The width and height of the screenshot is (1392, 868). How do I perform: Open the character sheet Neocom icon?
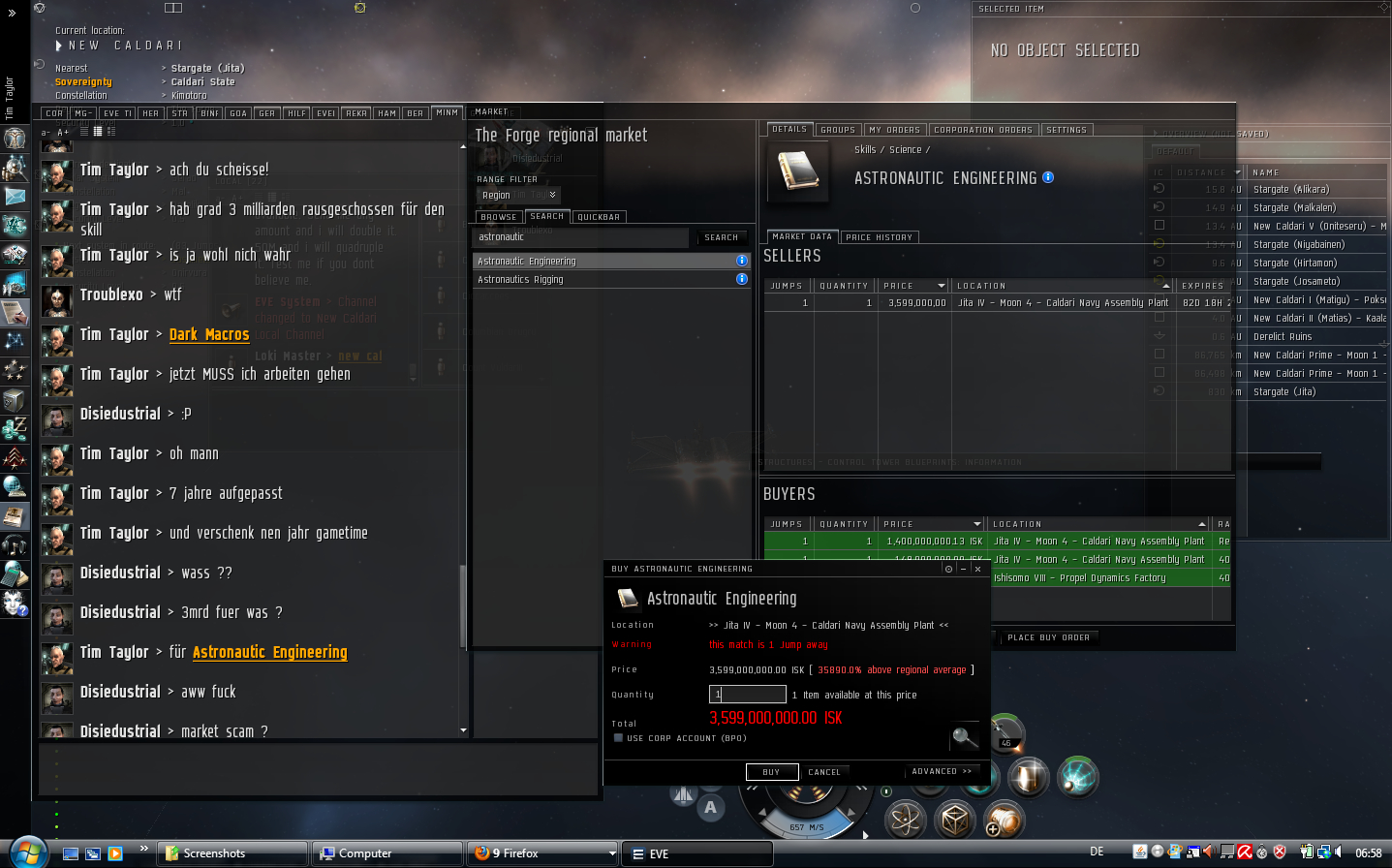[x=15, y=138]
